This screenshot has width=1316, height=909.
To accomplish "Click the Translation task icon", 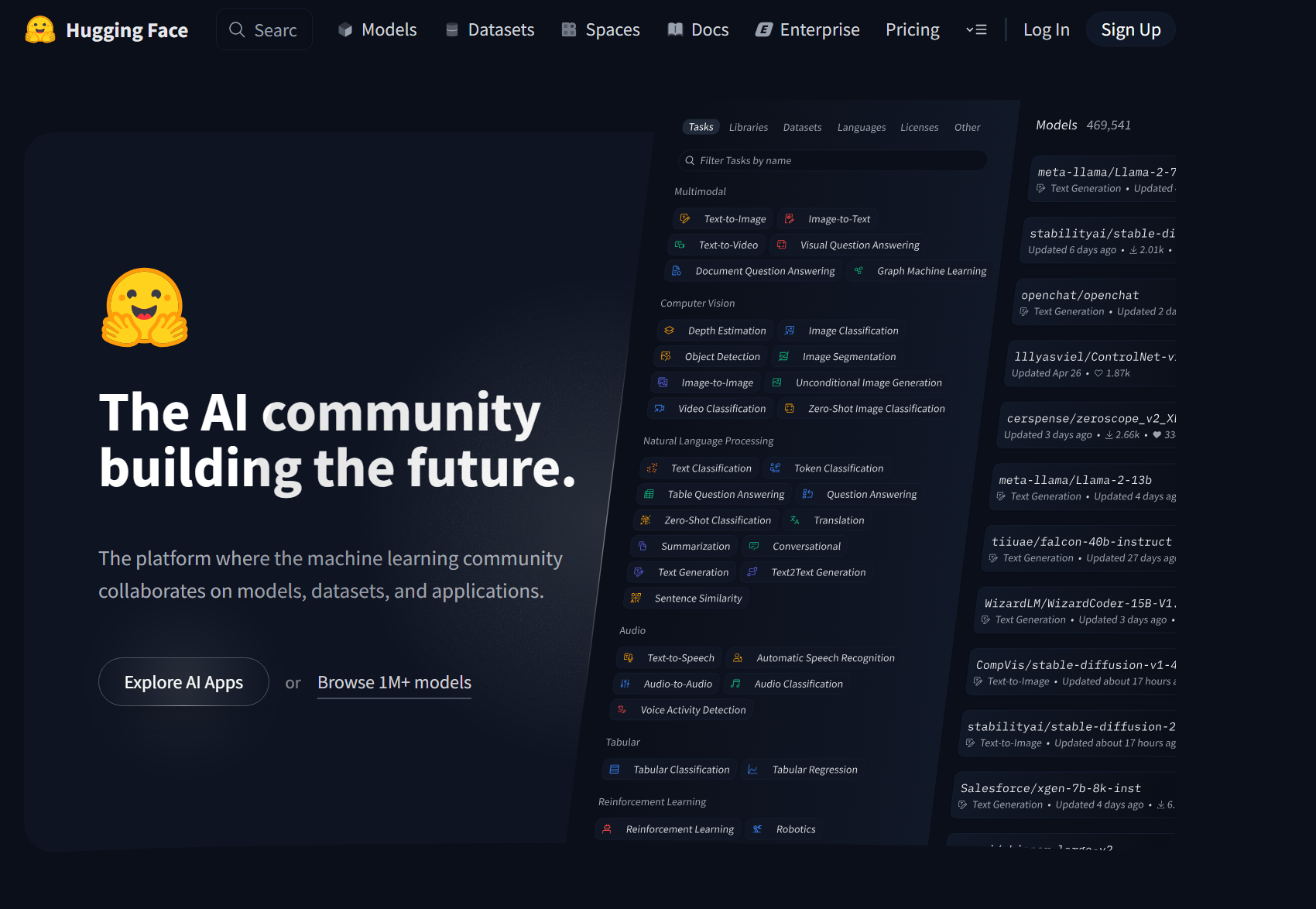I will pyautogui.click(x=795, y=520).
